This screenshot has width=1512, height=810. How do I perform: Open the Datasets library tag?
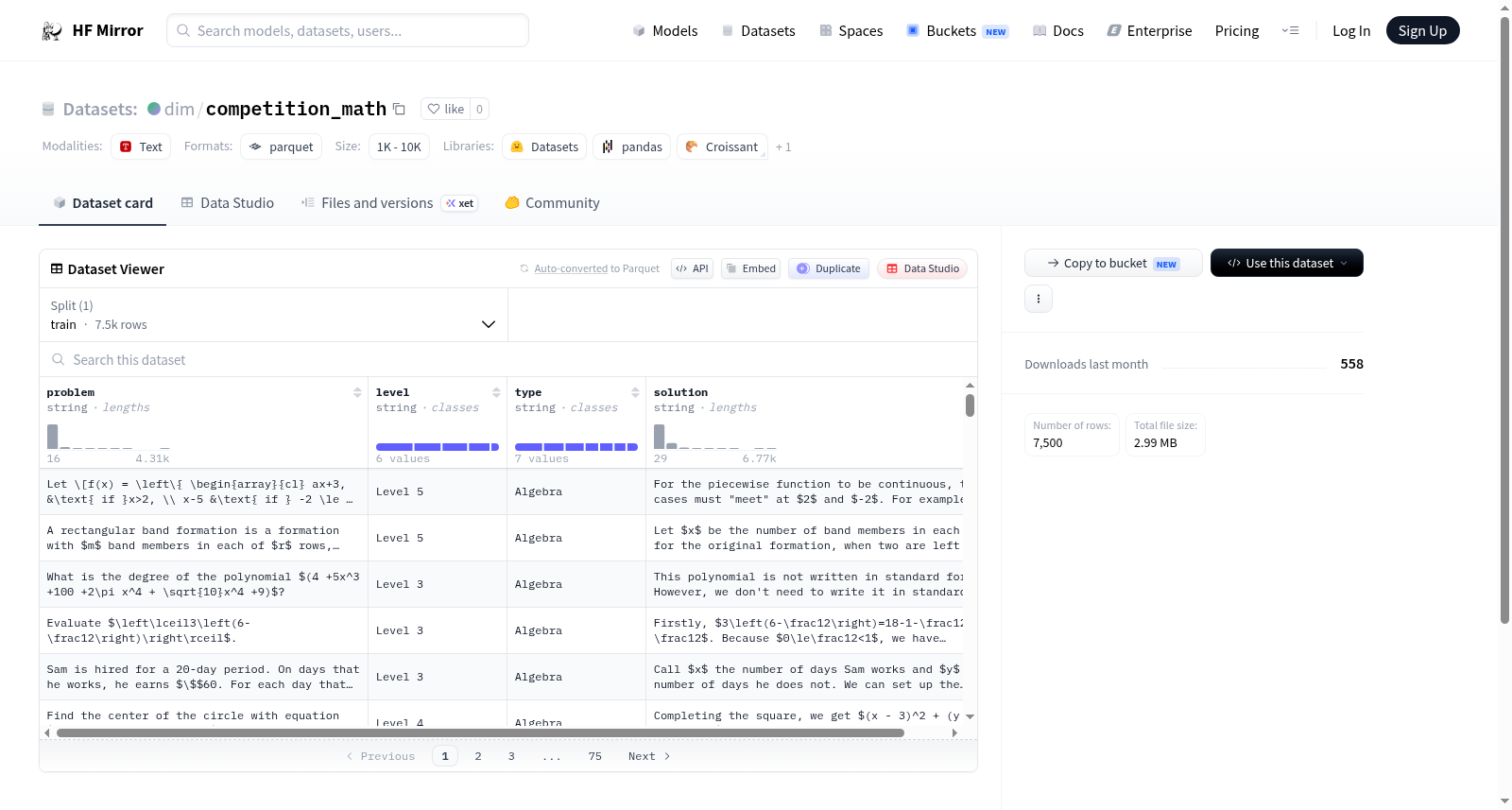coord(544,146)
